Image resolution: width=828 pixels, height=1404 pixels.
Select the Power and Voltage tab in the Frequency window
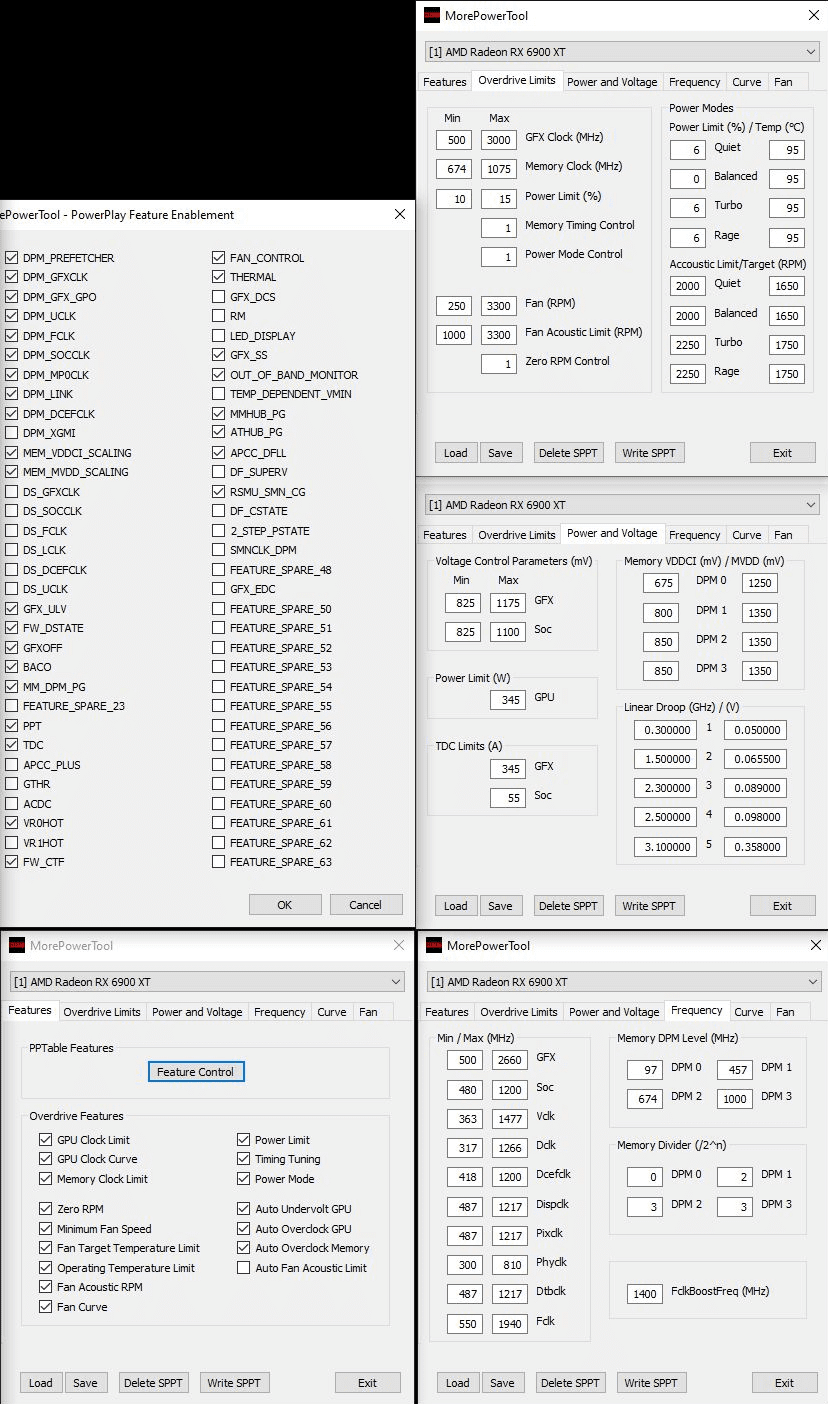614,1012
